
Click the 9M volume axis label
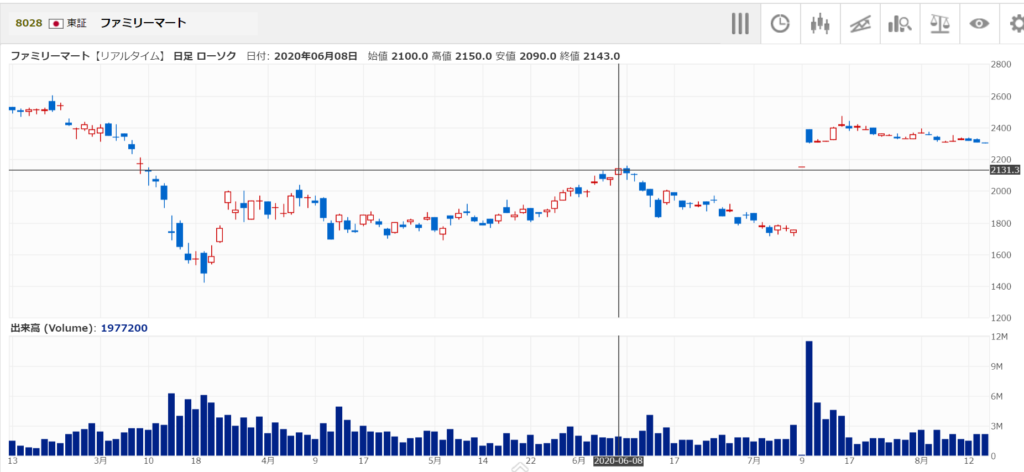997,367
